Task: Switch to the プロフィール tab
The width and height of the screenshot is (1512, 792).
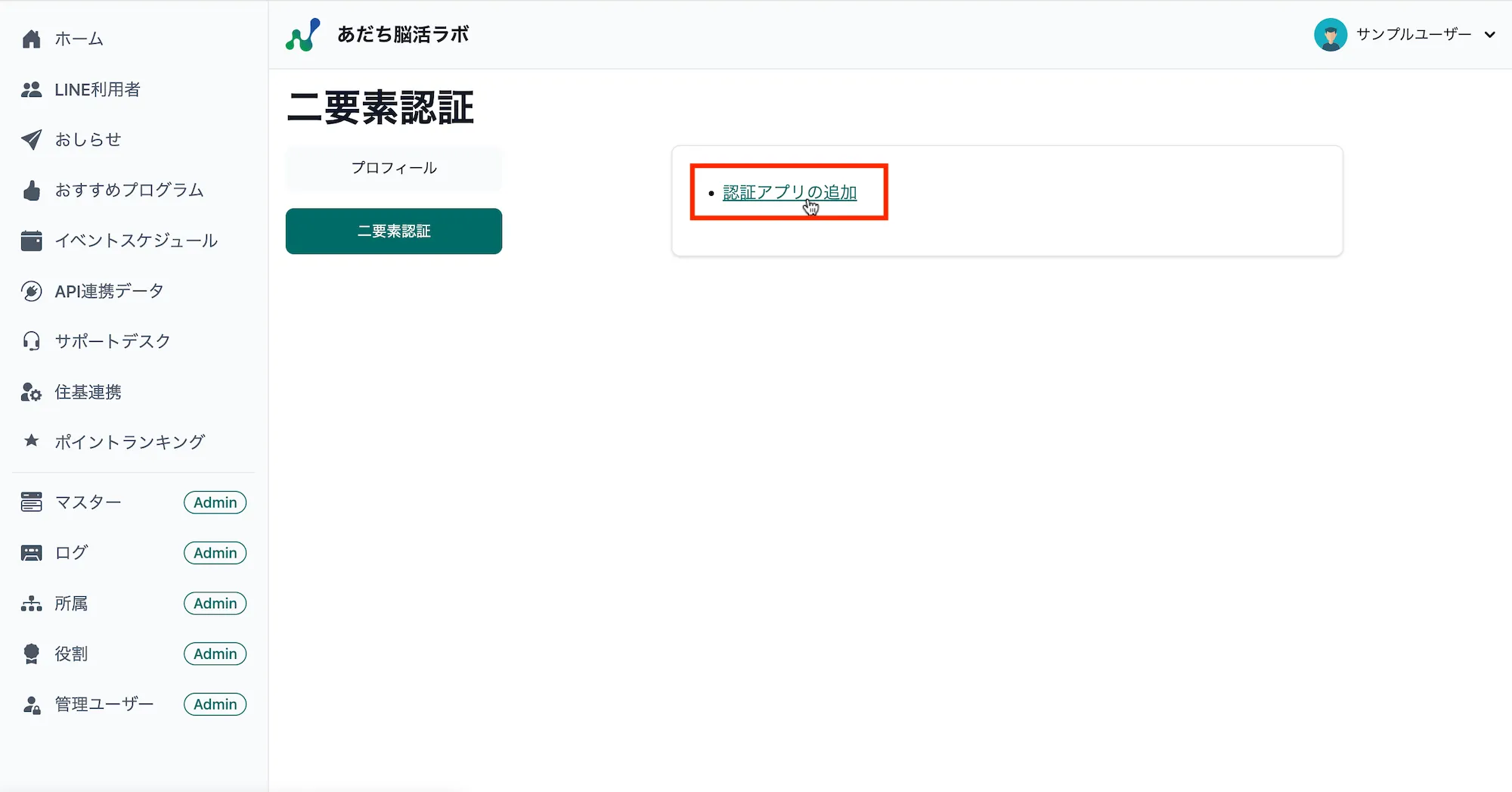Action: pyautogui.click(x=393, y=168)
